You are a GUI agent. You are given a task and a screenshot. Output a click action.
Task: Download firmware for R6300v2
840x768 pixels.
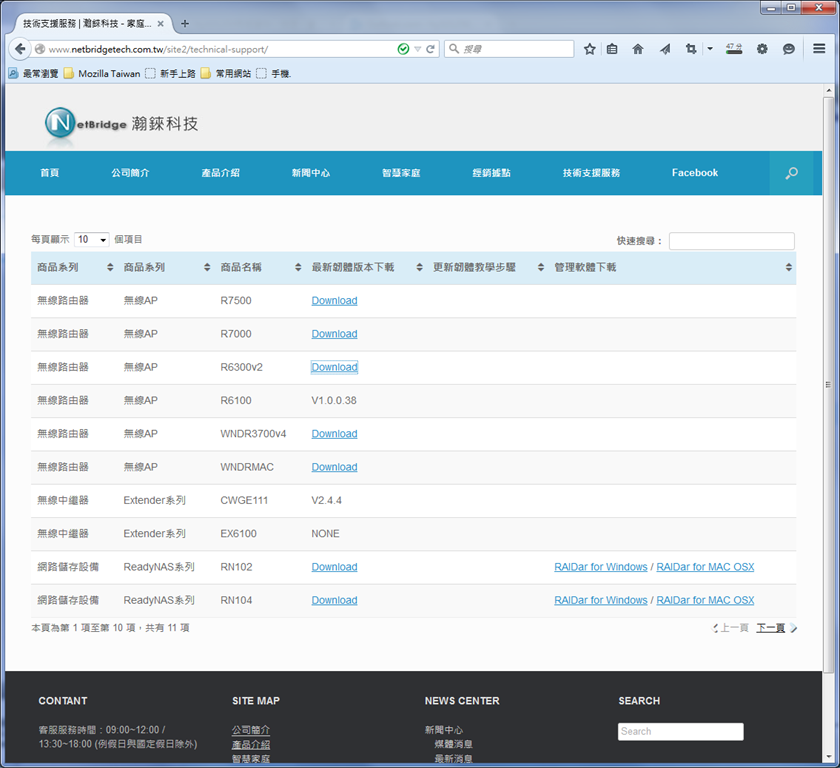click(334, 367)
